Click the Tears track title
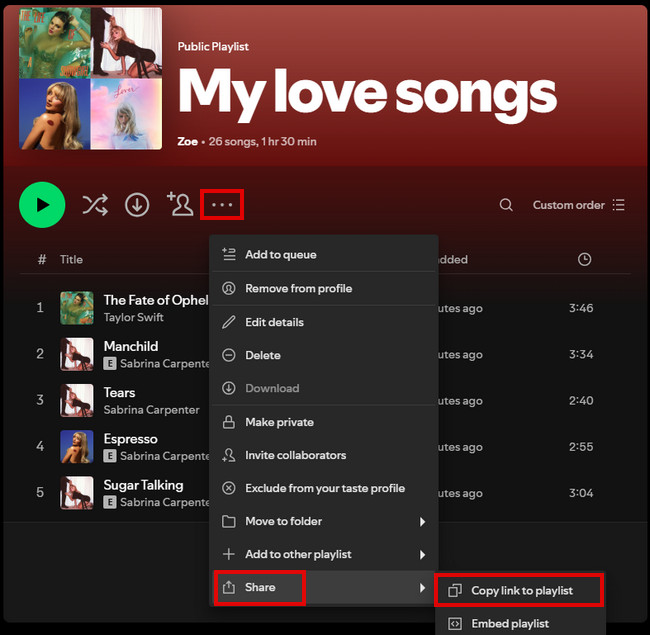This screenshot has width=650, height=635. [x=119, y=393]
